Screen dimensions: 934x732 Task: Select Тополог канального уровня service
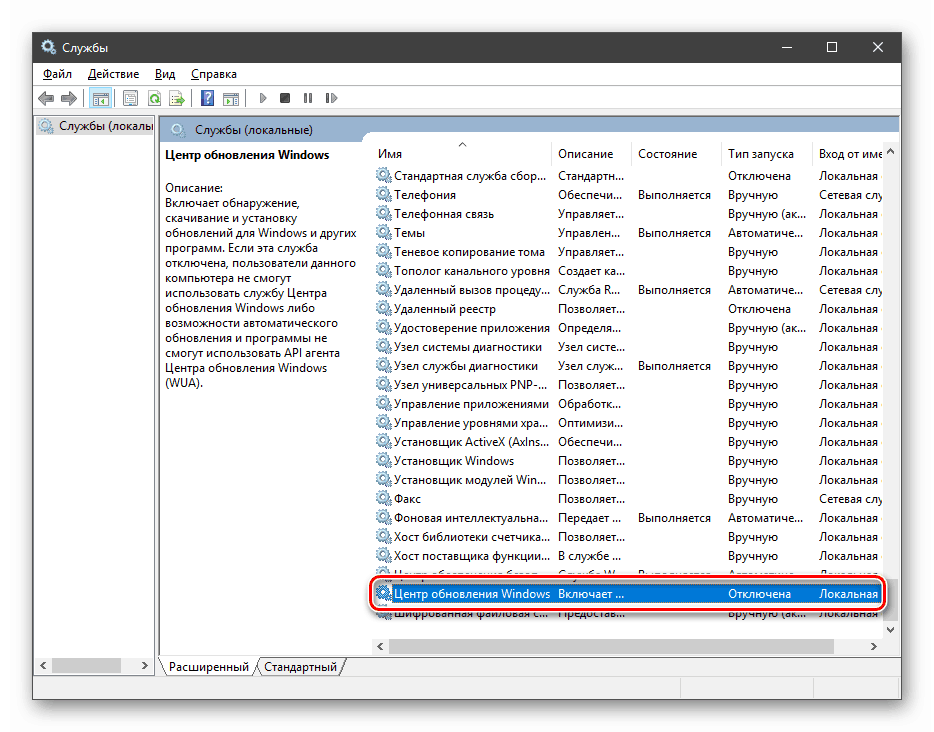click(x=628, y=271)
